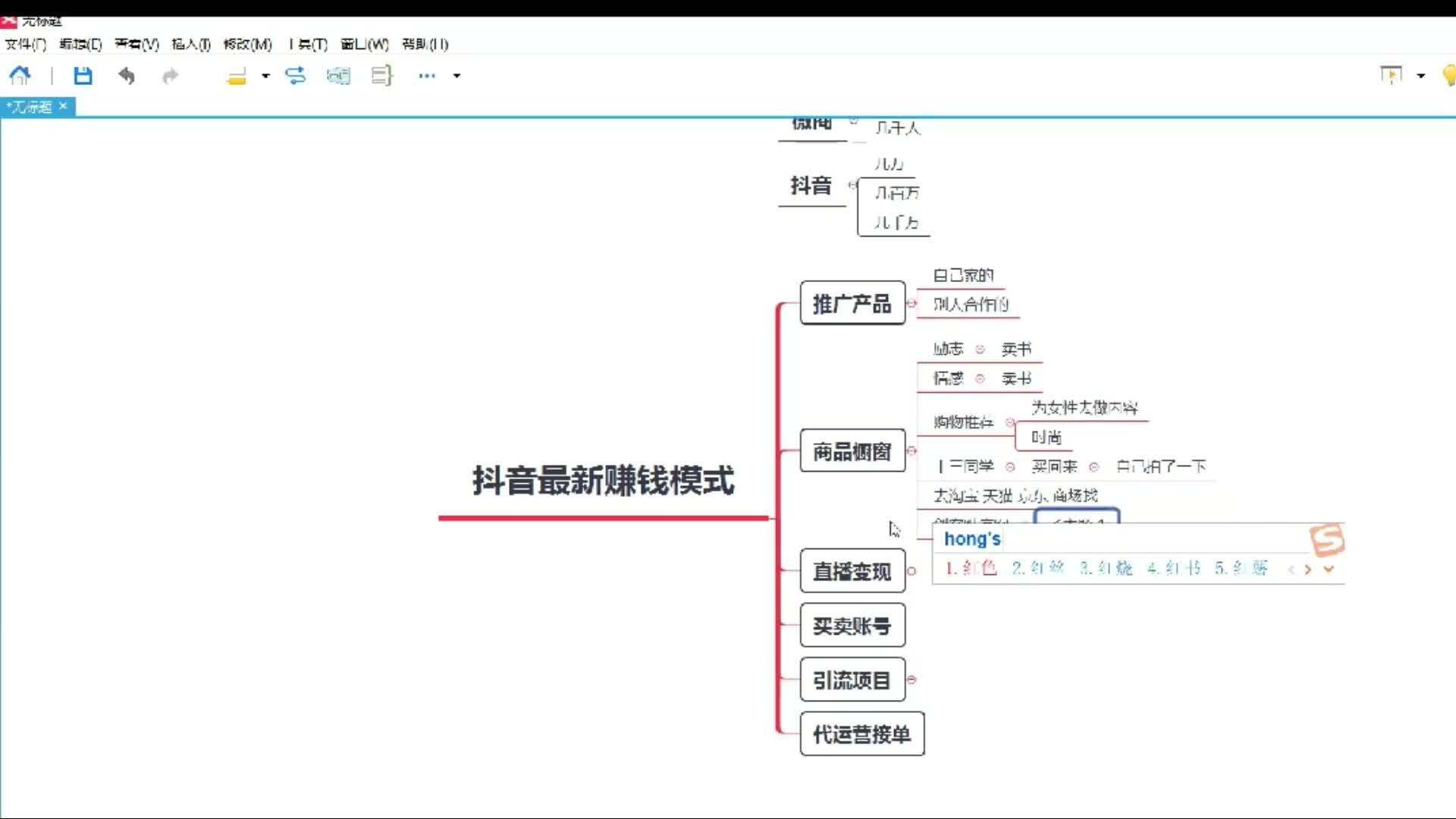Image resolution: width=1456 pixels, height=819 pixels.
Task: Select central topic 抖音最新赚钱模式
Action: [604, 481]
